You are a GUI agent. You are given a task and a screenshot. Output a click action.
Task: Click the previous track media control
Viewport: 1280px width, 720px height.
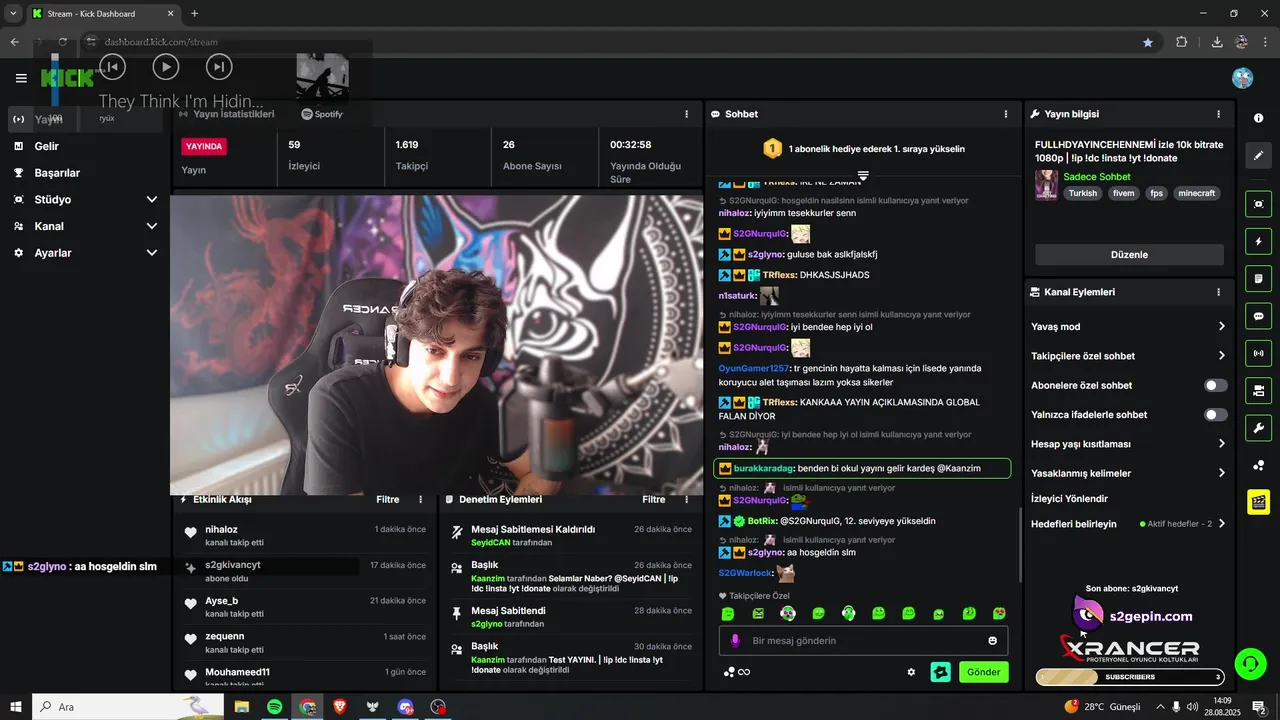click(x=112, y=67)
